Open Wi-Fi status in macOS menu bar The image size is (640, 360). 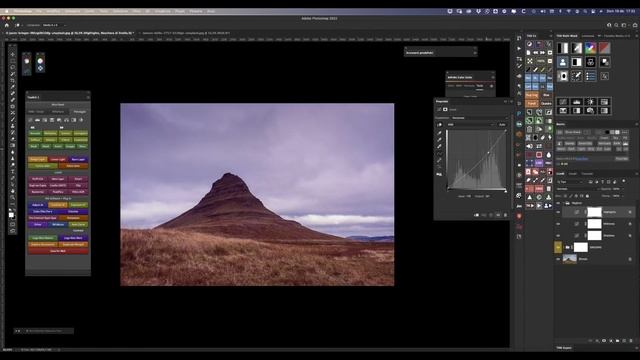click(x=568, y=11)
